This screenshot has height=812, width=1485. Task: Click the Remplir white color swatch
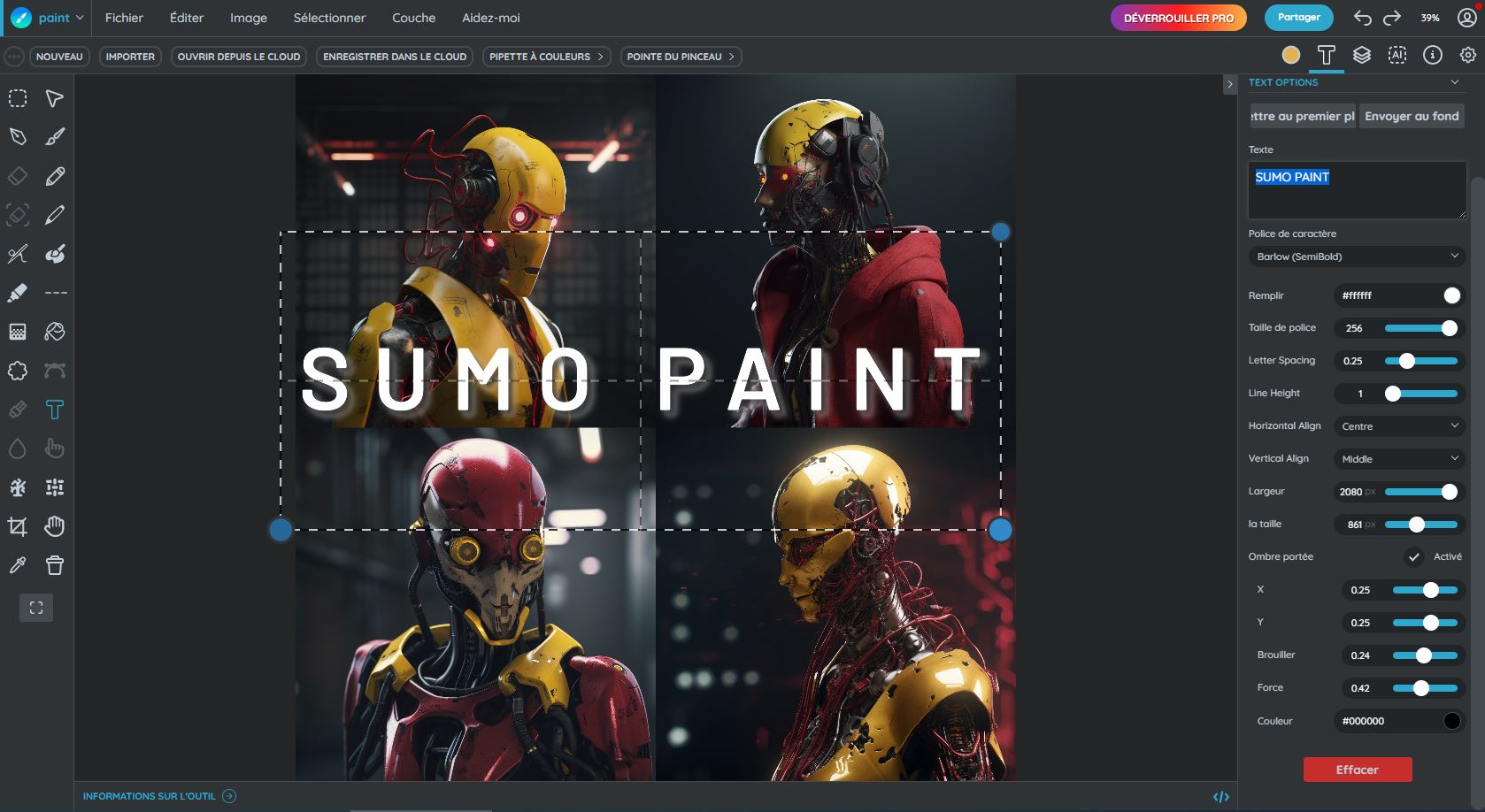tap(1452, 295)
